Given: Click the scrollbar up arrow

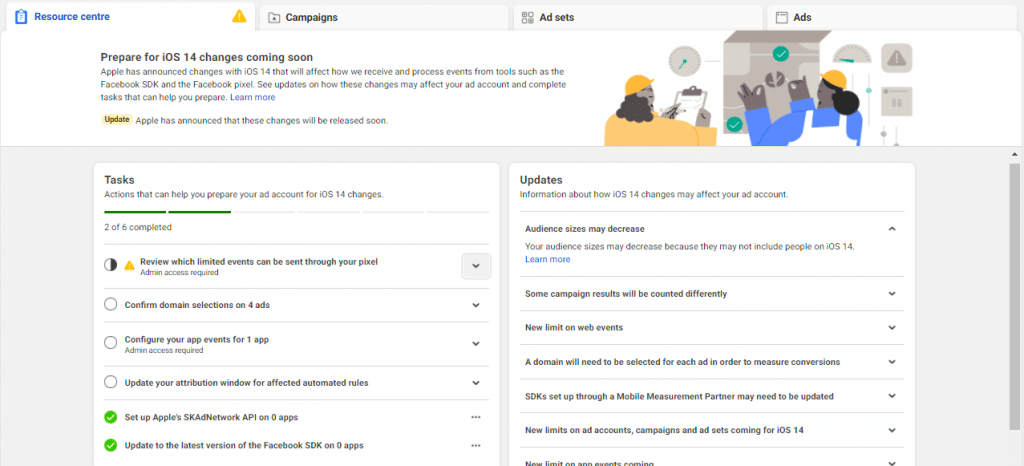Looking at the screenshot, I should coord(1014,155).
